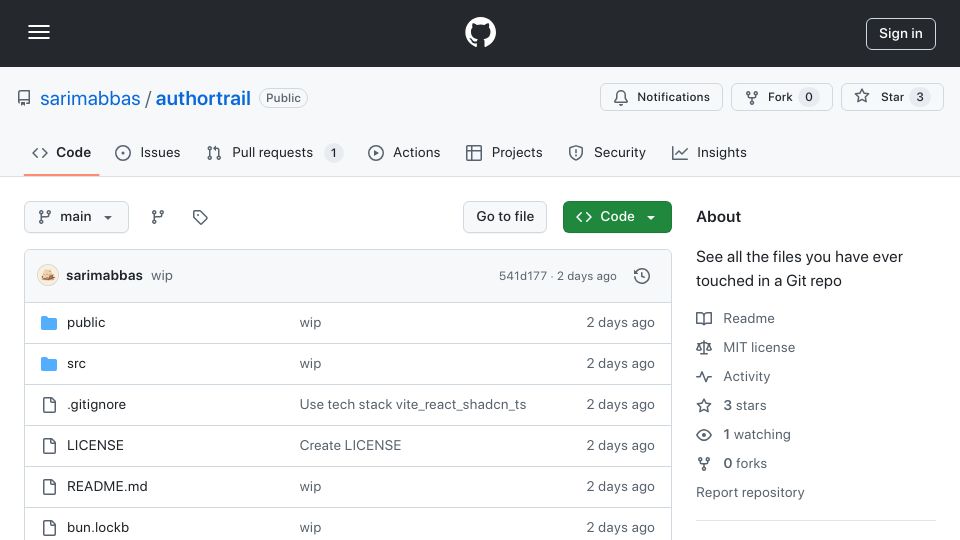This screenshot has width=960, height=540.
Task: View the Security tab
Action: (607, 152)
